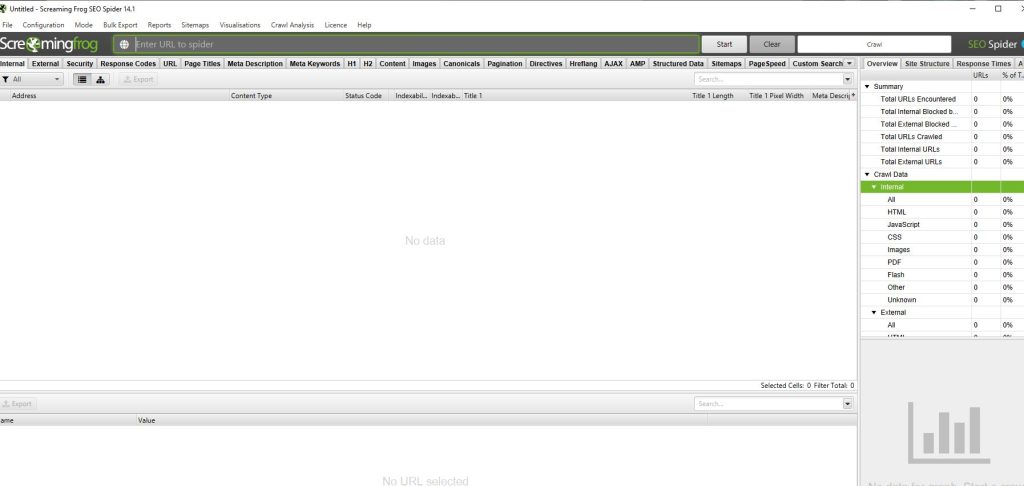Click the globe icon beside URL field
Viewport: 1024px width, 486px height.
click(x=124, y=44)
